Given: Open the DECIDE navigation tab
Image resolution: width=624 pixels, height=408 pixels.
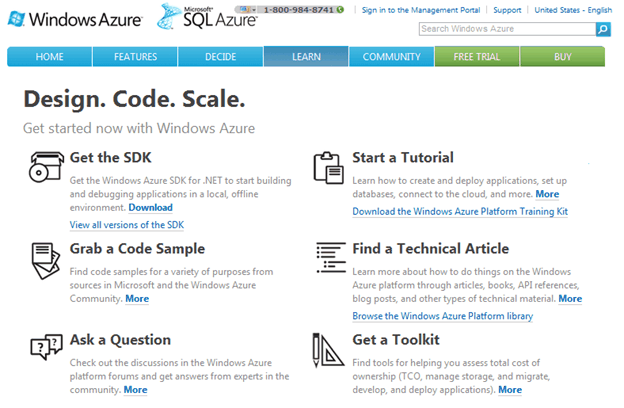Looking at the screenshot, I should click(x=220, y=57).
